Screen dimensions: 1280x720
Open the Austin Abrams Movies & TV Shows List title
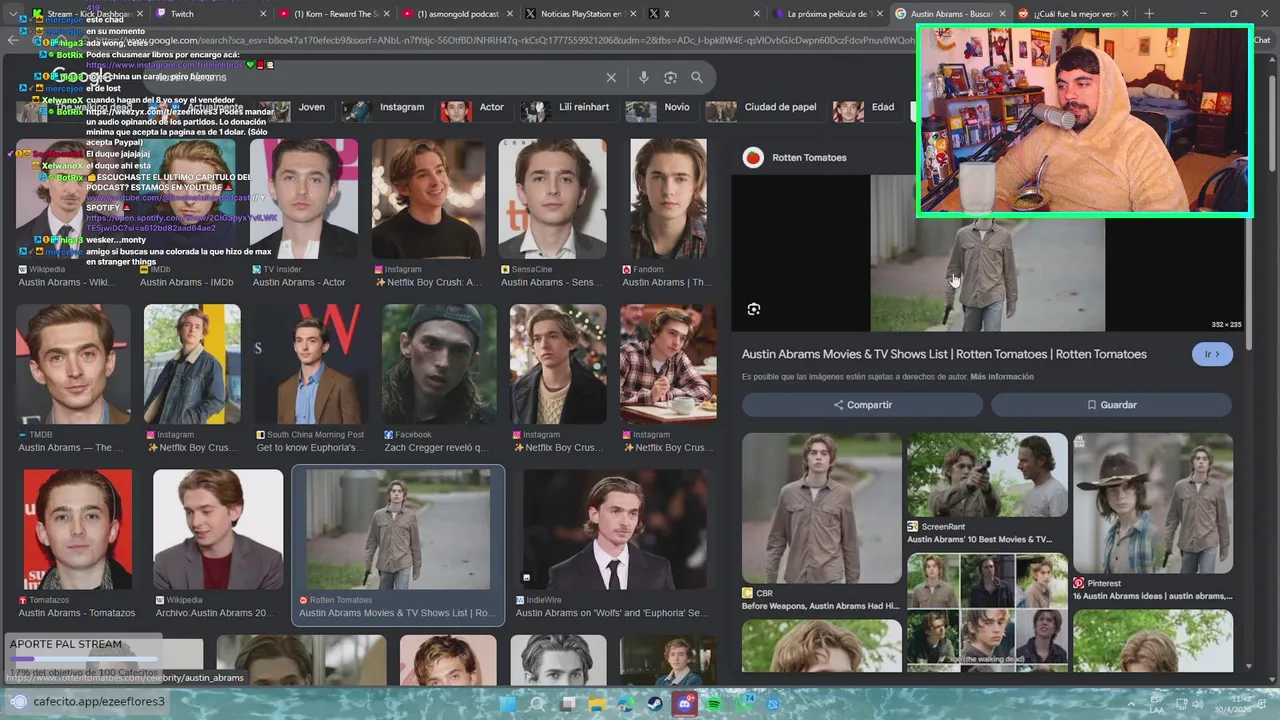point(944,354)
